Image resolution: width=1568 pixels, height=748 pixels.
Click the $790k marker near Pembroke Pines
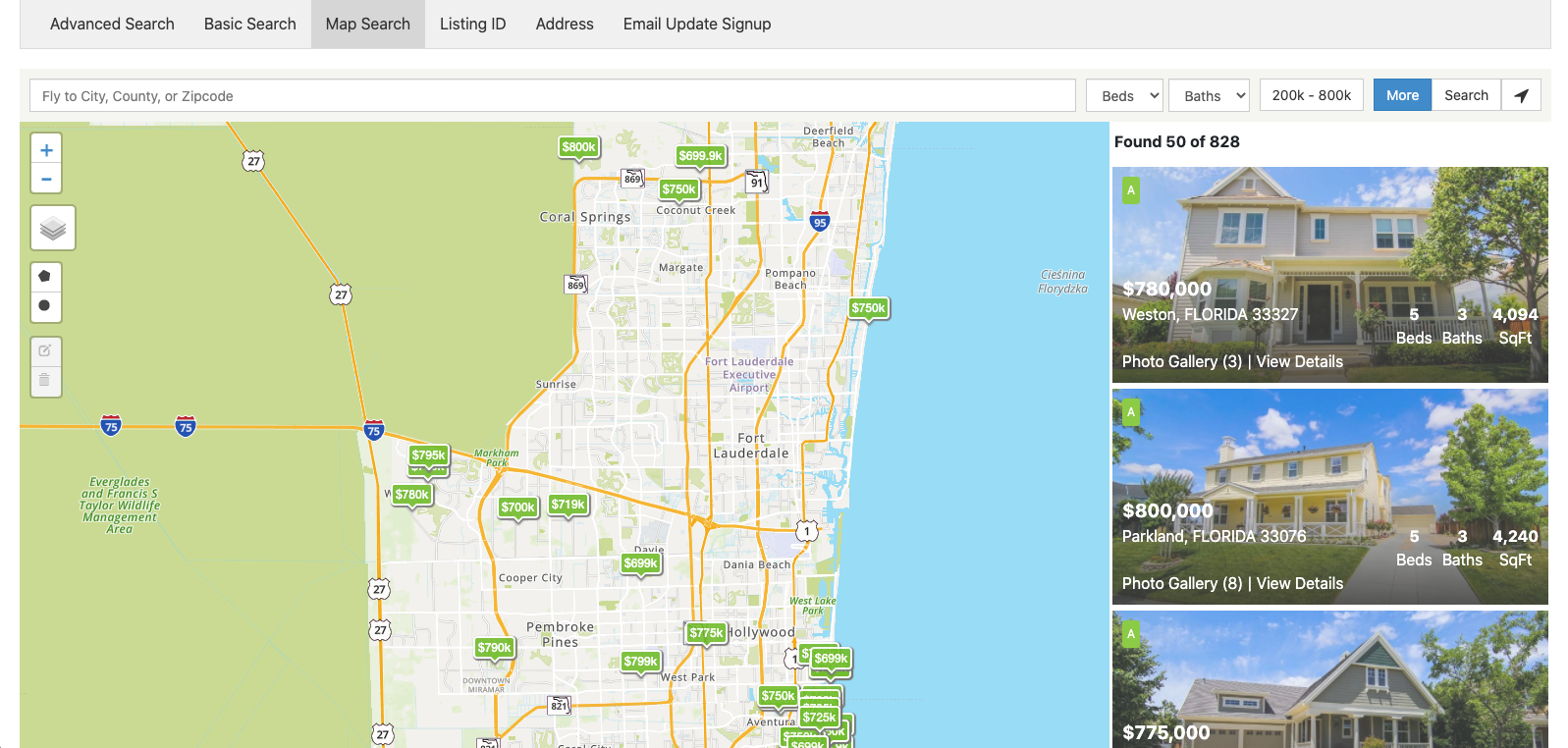tap(494, 649)
